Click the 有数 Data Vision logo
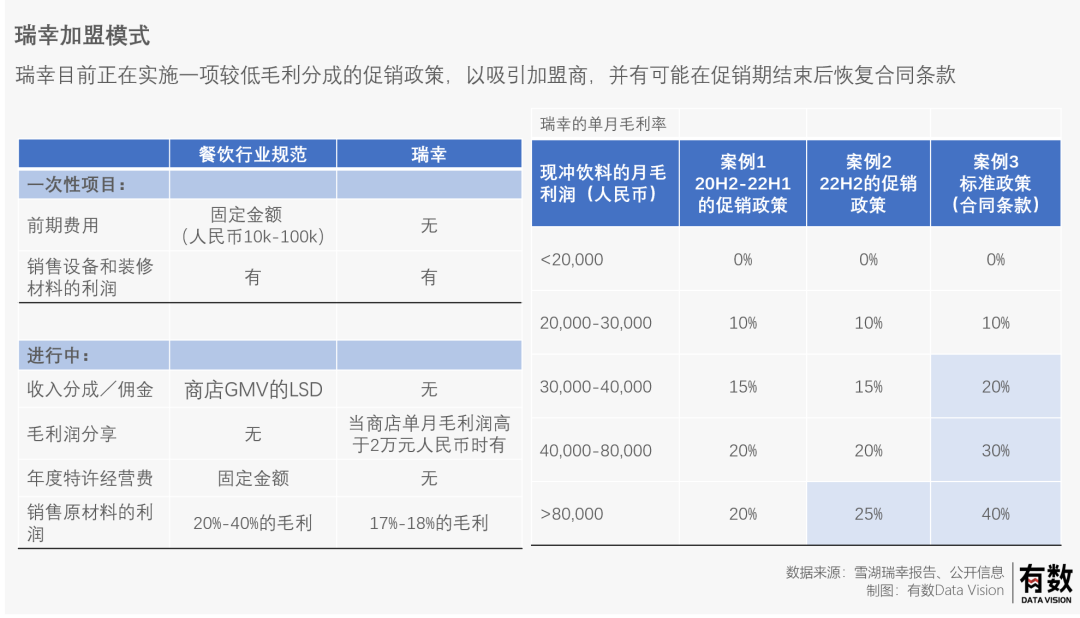This screenshot has height=618, width=1080. (1045, 583)
